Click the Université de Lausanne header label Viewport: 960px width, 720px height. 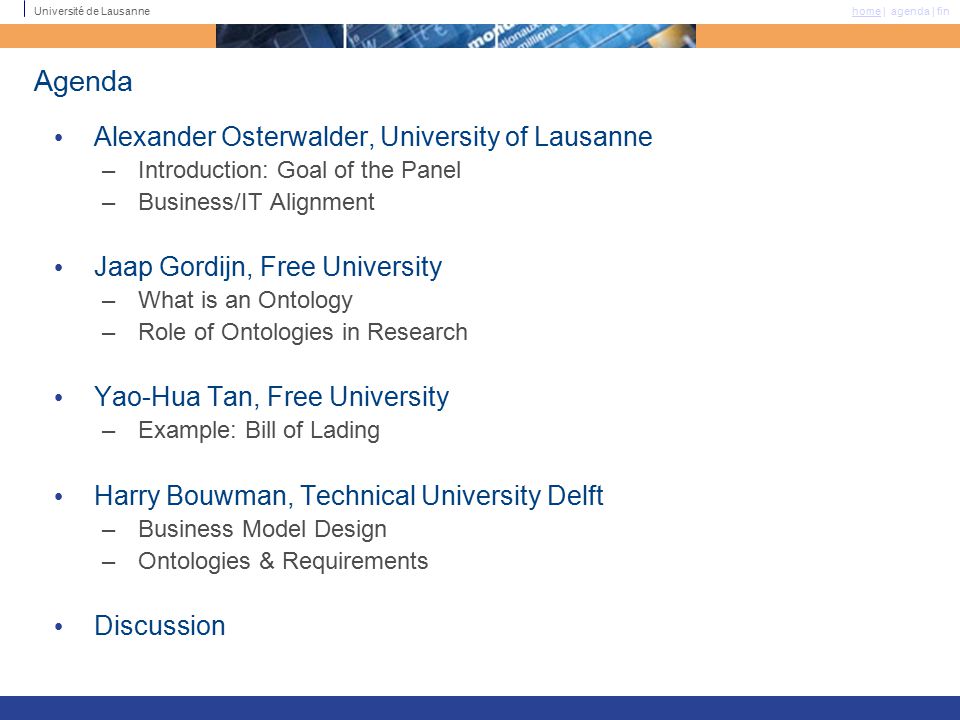(x=92, y=11)
